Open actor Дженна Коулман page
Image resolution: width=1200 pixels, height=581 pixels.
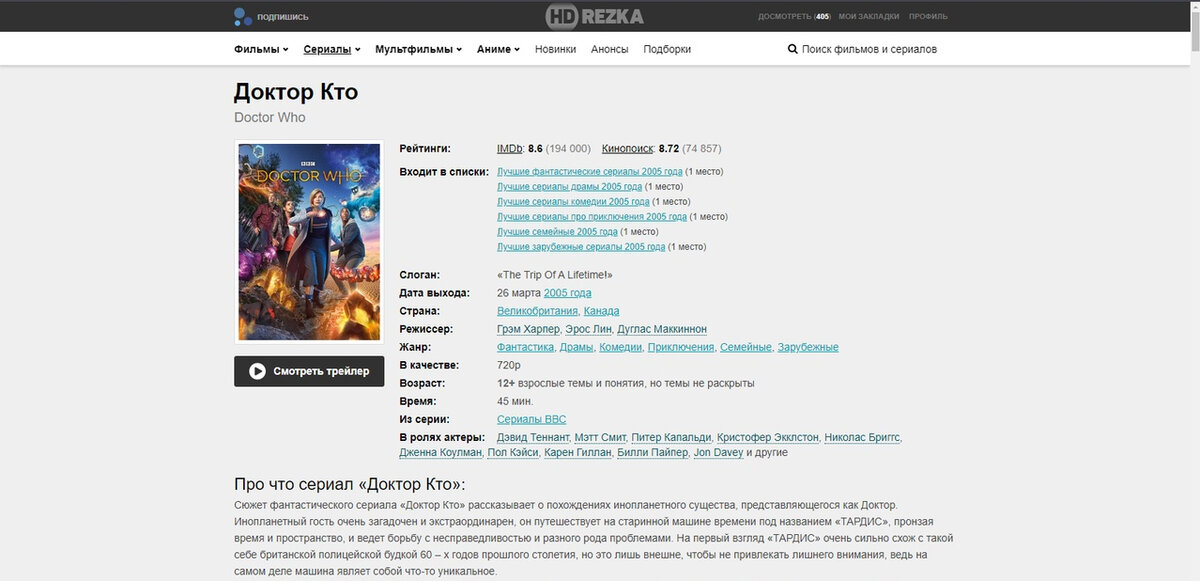tap(441, 452)
